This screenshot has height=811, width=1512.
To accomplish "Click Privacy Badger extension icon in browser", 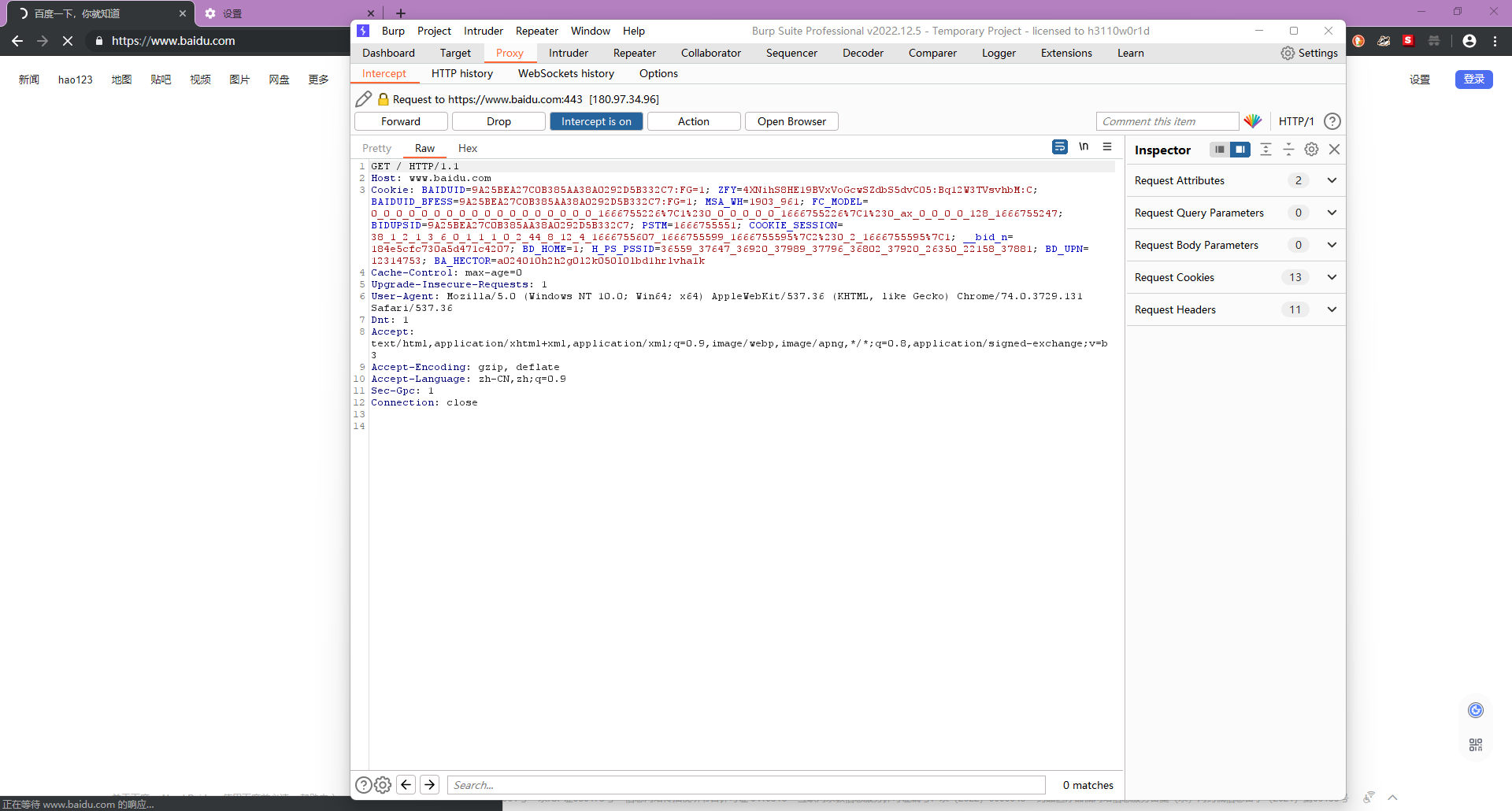I will click(x=1384, y=41).
